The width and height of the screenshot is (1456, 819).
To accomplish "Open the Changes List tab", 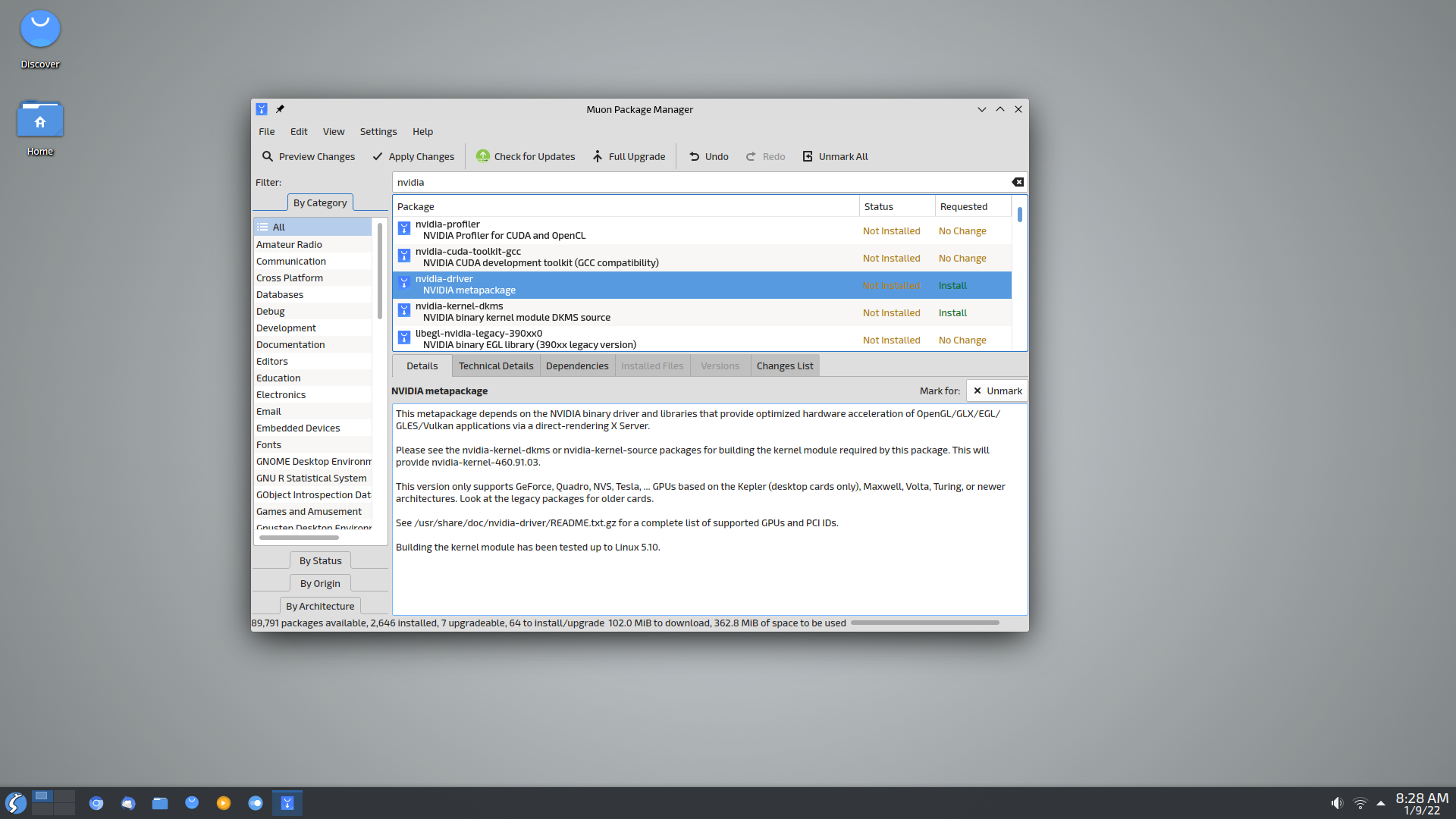I will click(785, 366).
